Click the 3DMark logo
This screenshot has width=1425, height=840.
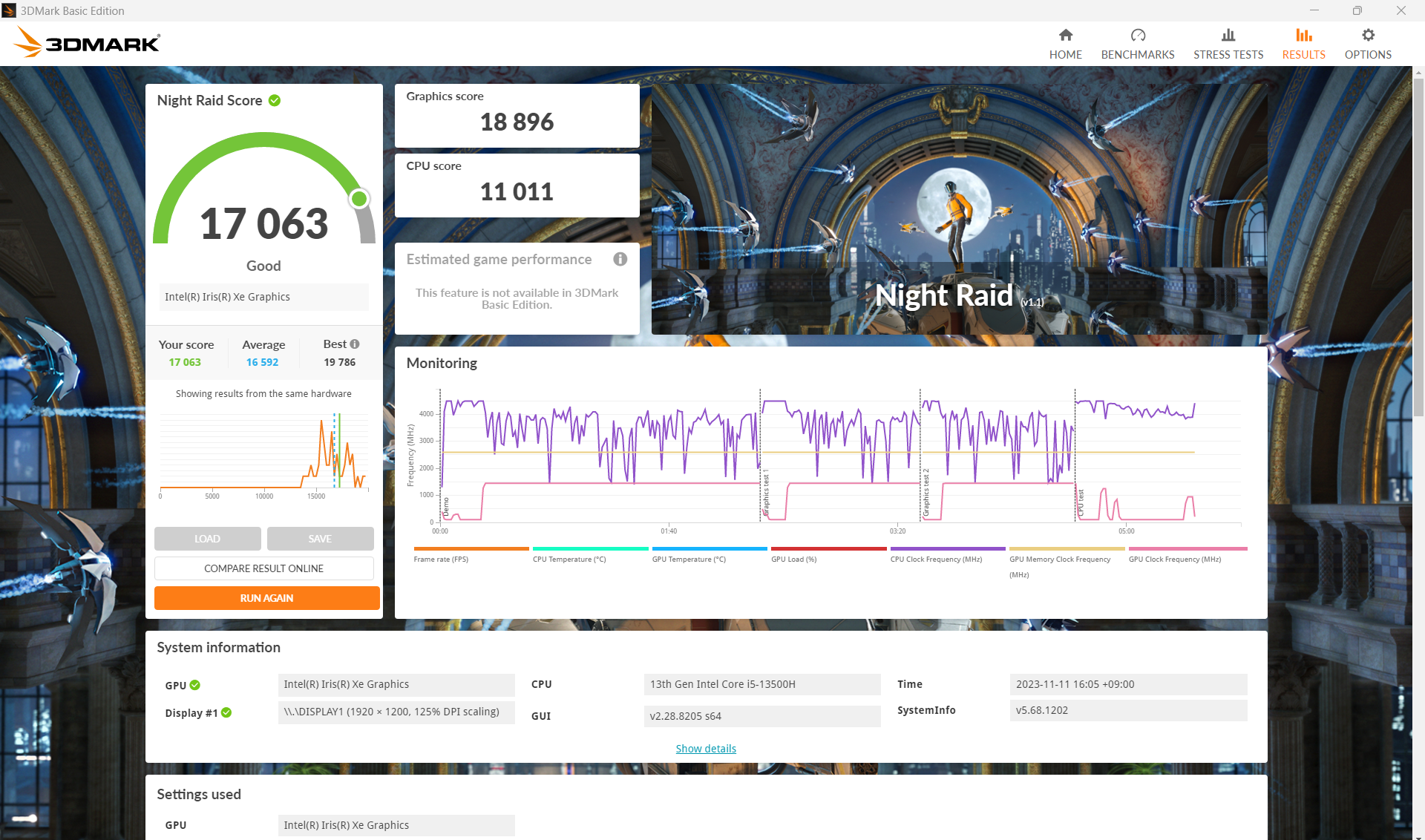(86, 42)
